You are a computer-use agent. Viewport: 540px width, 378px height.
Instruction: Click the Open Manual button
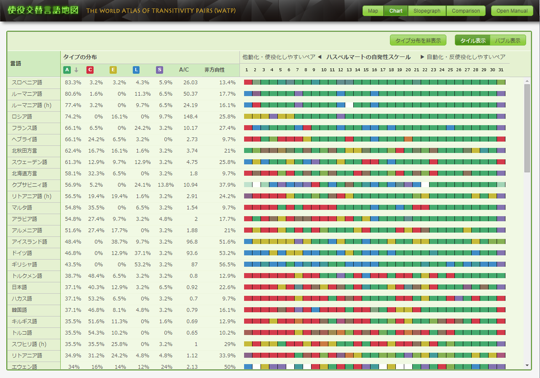coord(512,11)
